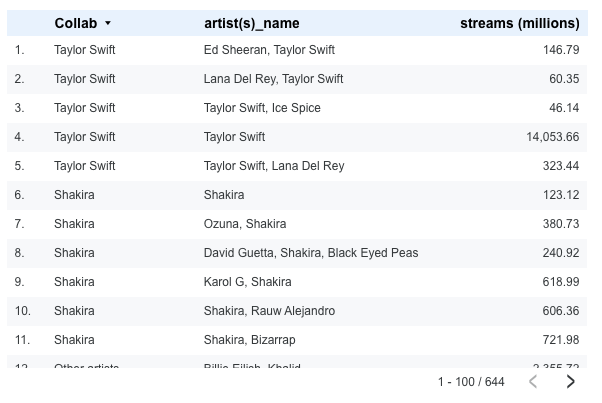Select the Shakira, Bizarrap cell
602x403 pixels.
(249, 339)
